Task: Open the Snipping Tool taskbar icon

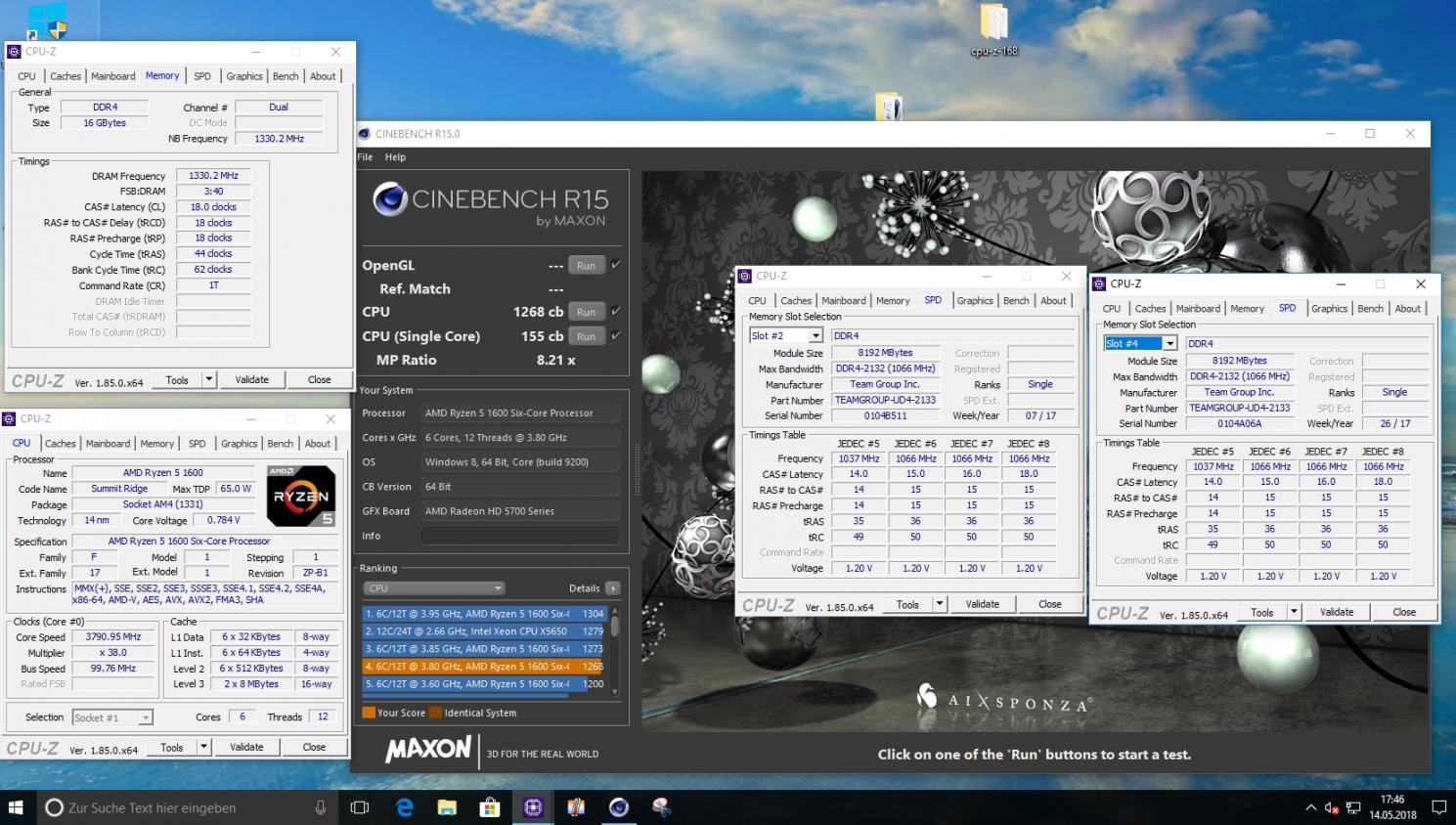Action: 662,807
